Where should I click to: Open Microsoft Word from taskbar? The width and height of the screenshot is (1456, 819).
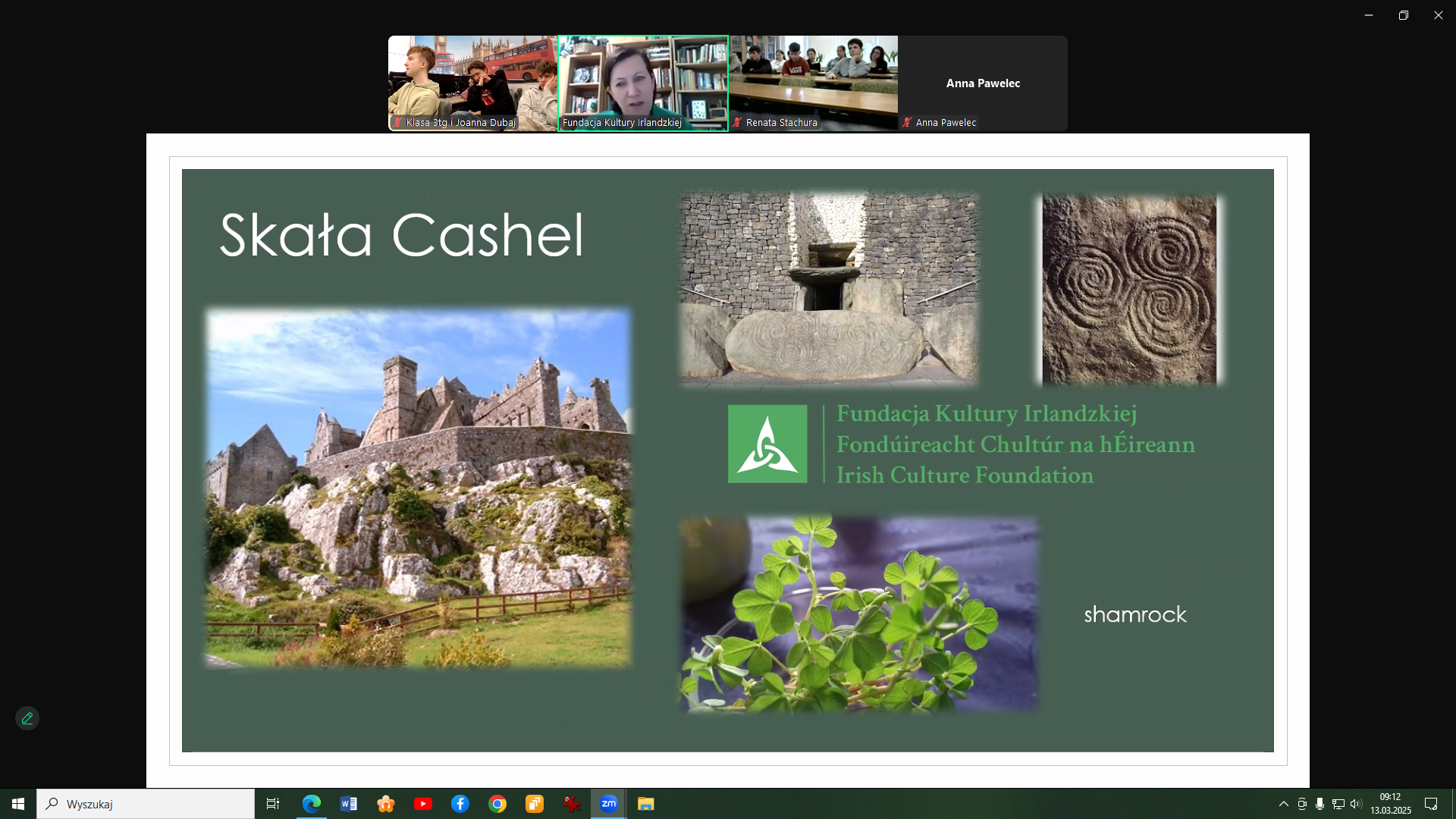tap(349, 804)
